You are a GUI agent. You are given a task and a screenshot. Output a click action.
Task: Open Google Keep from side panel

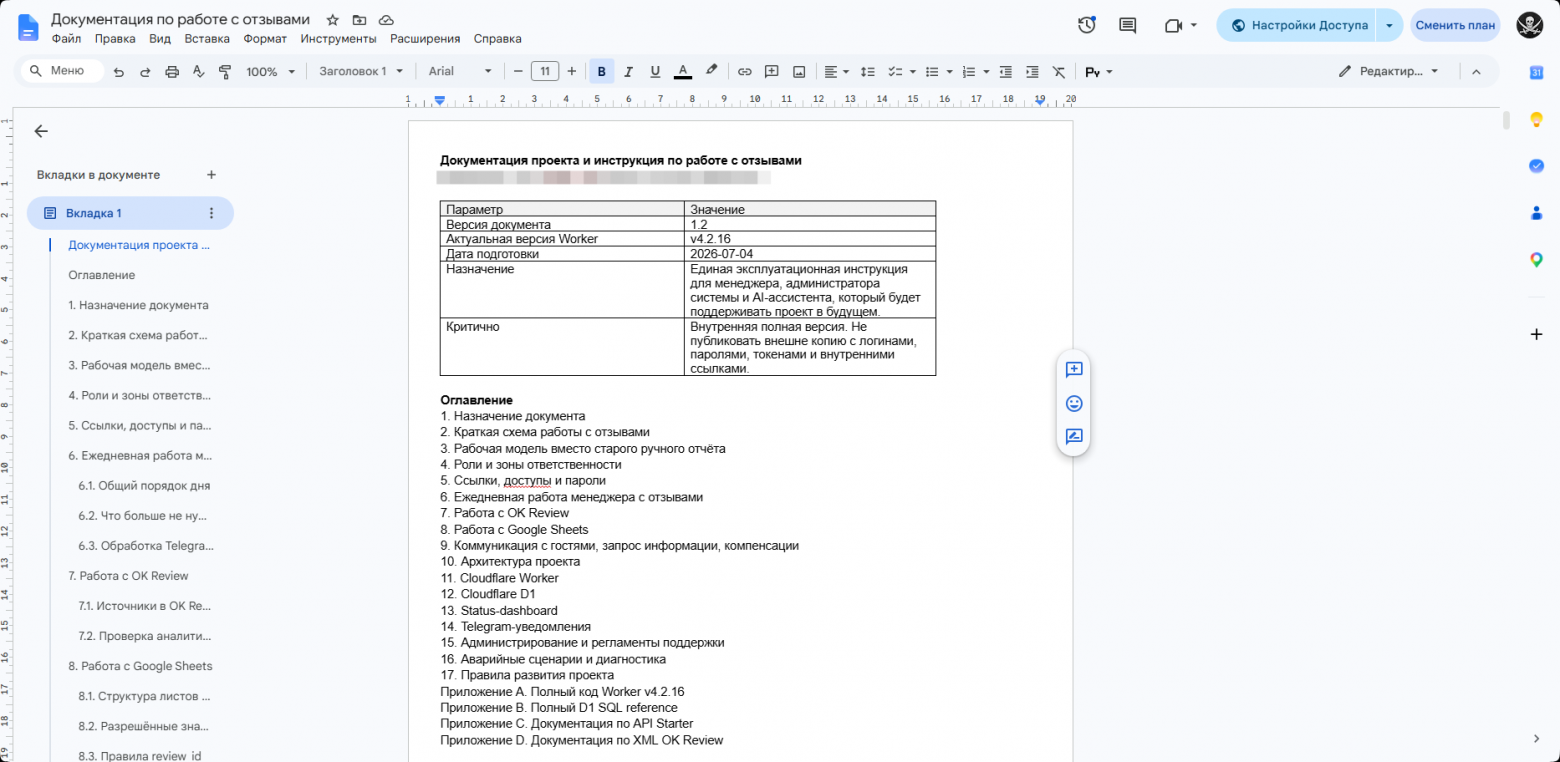[1537, 119]
